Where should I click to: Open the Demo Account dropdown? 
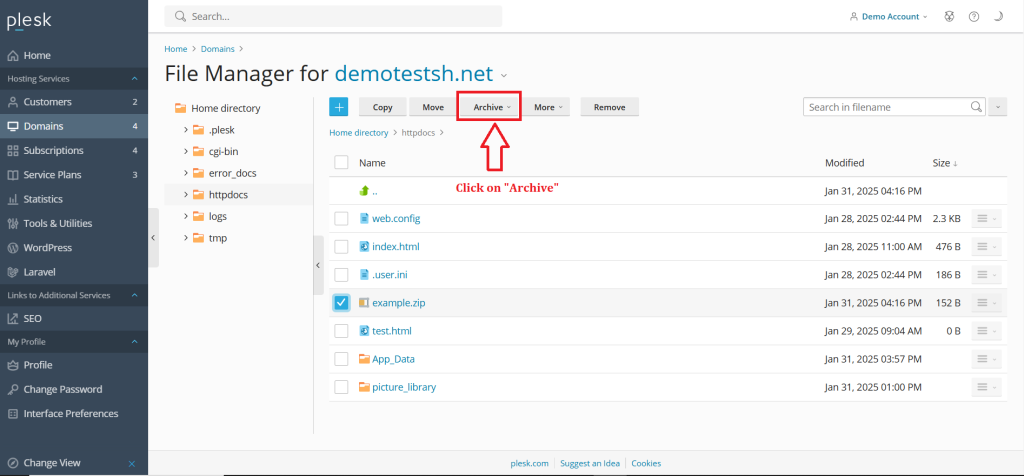[x=888, y=16]
